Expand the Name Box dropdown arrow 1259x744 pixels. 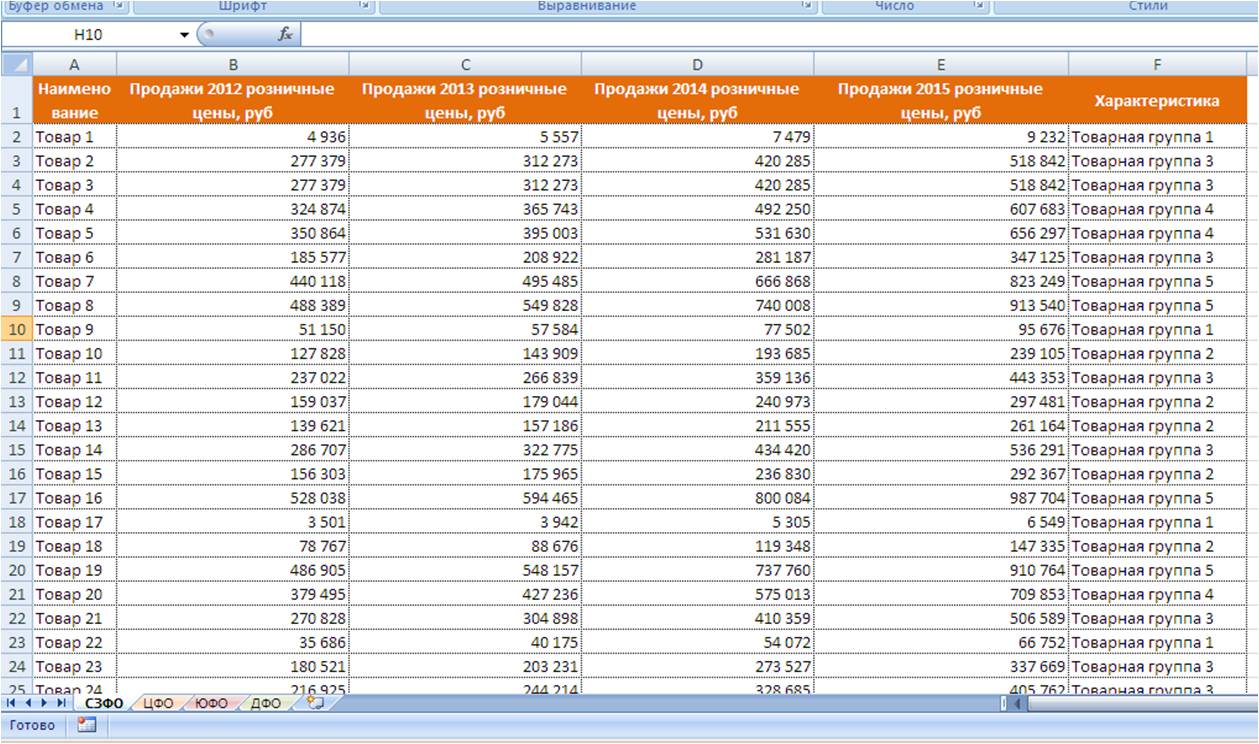[184, 35]
